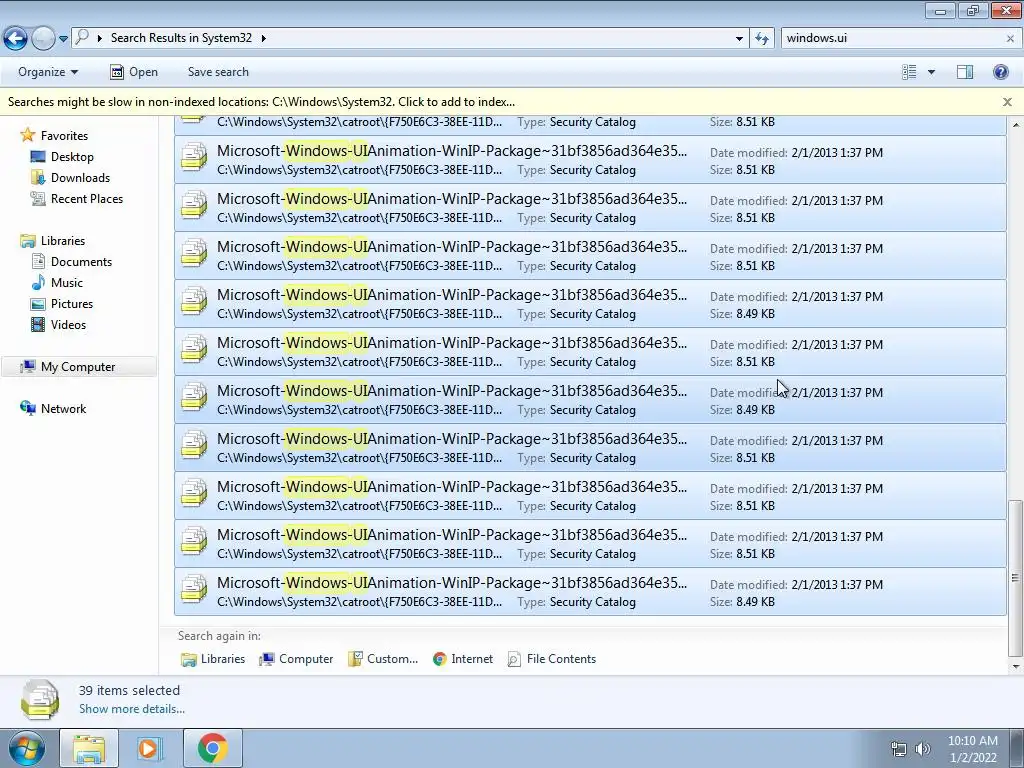Open the view options dropdown arrow

click(x=931, y=72)
